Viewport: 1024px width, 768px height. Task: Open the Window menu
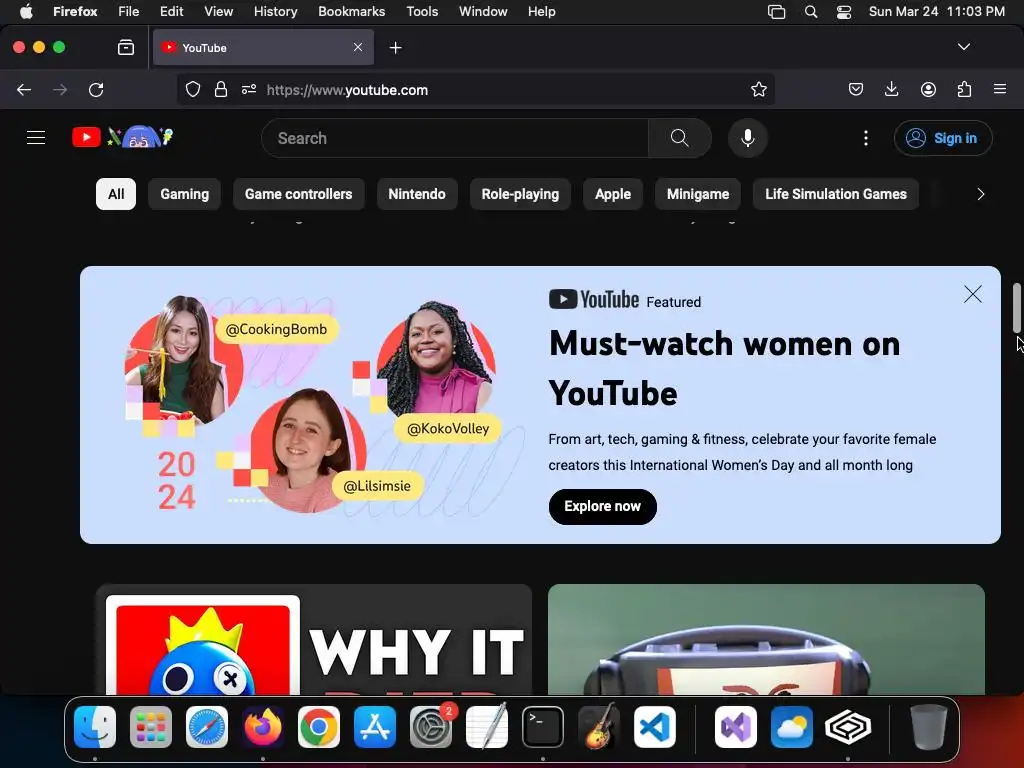483,11
